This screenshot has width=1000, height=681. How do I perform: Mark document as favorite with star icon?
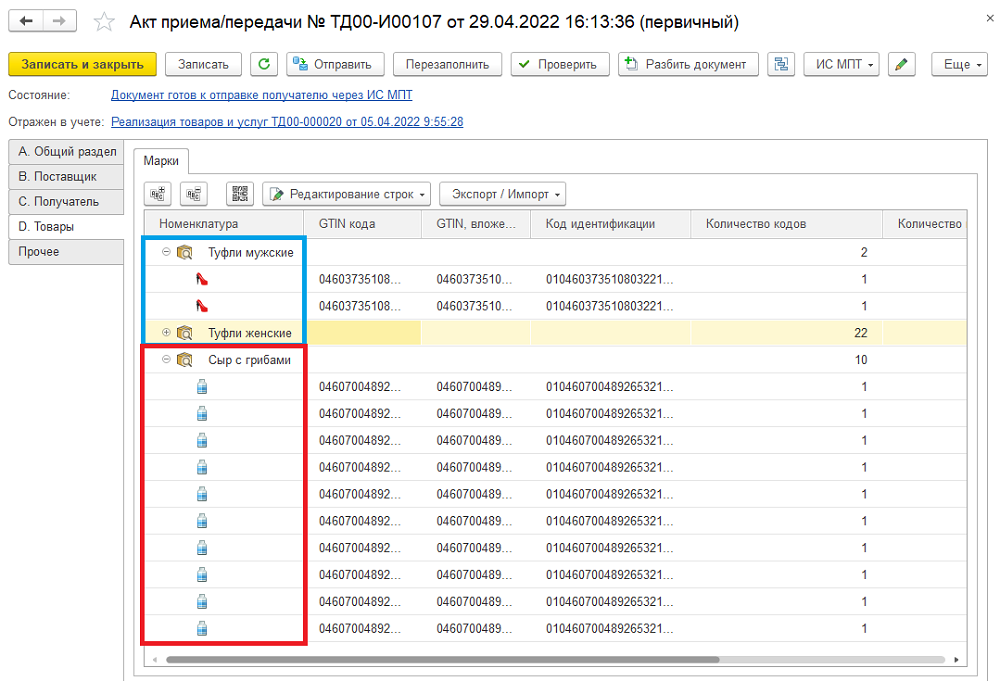pos(104,22)
